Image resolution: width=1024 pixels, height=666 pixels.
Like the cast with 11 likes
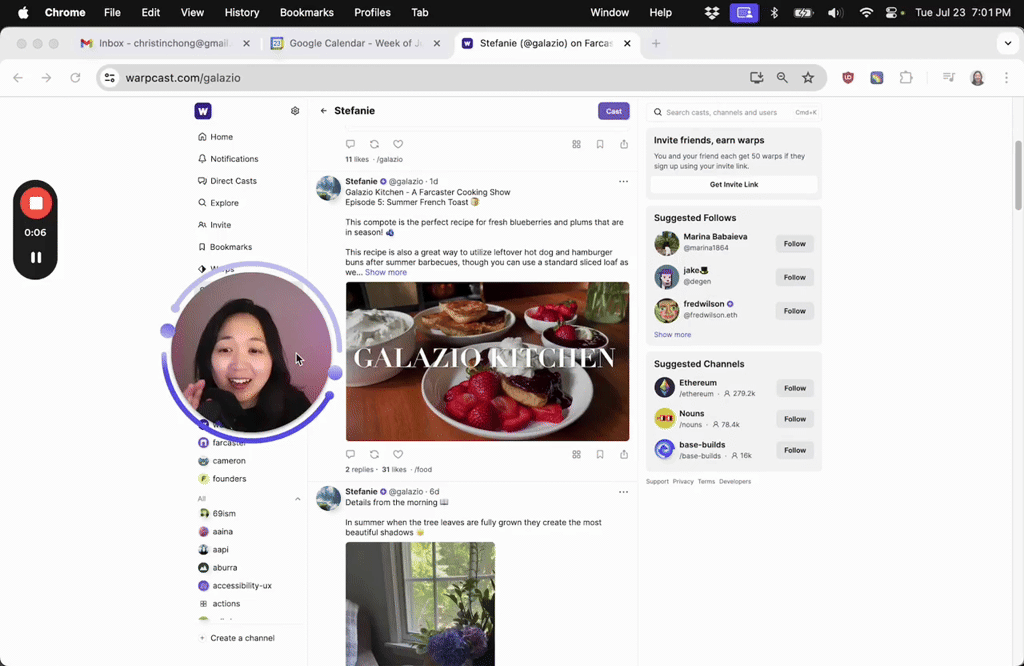(398, 144)
